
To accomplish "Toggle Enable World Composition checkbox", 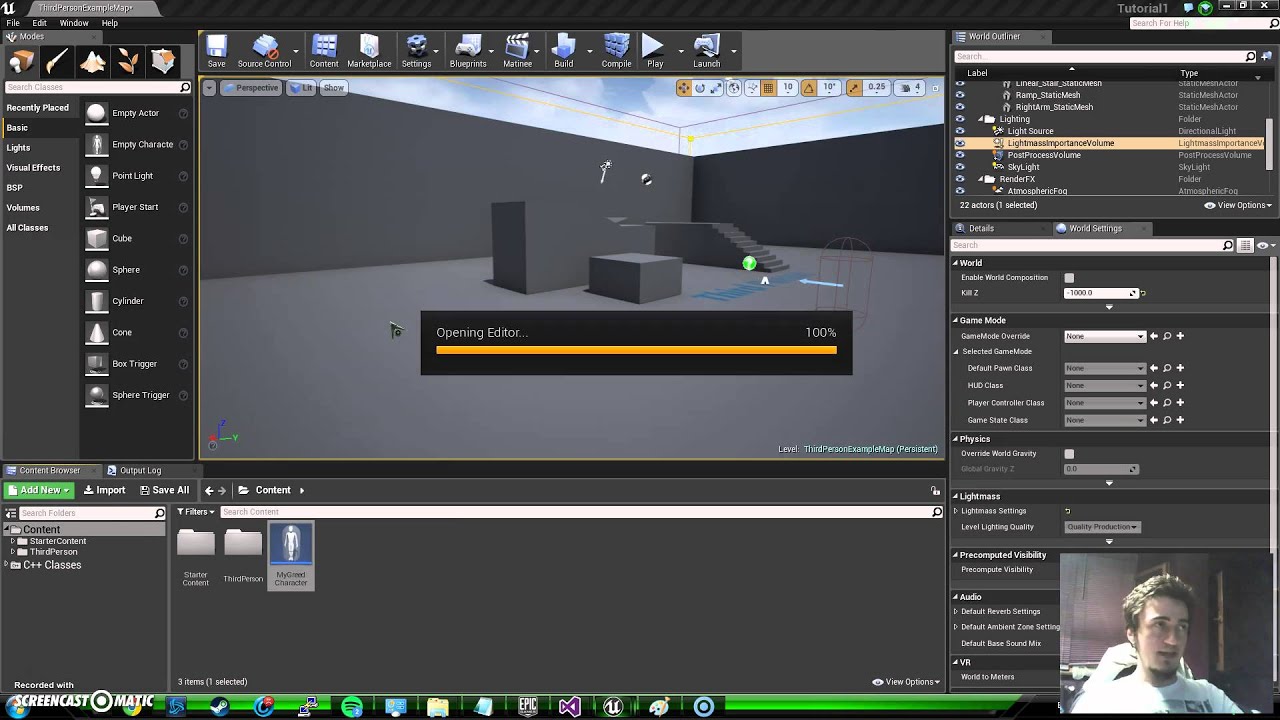I will (x=1069, y=278).
